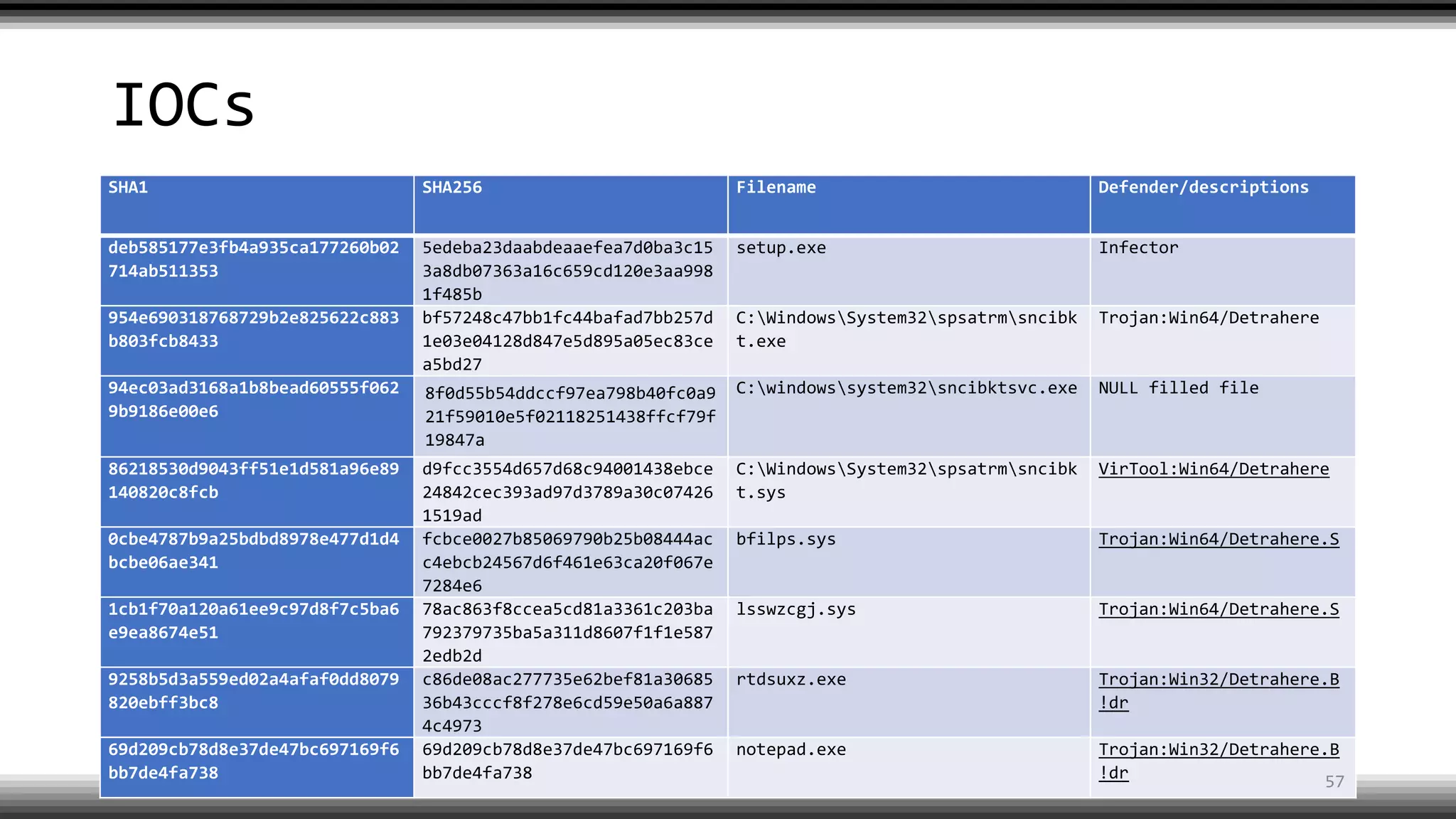
Task: Select SHA1 hash starting 9258b5d3a559ed02
Action: coord(254,691)
